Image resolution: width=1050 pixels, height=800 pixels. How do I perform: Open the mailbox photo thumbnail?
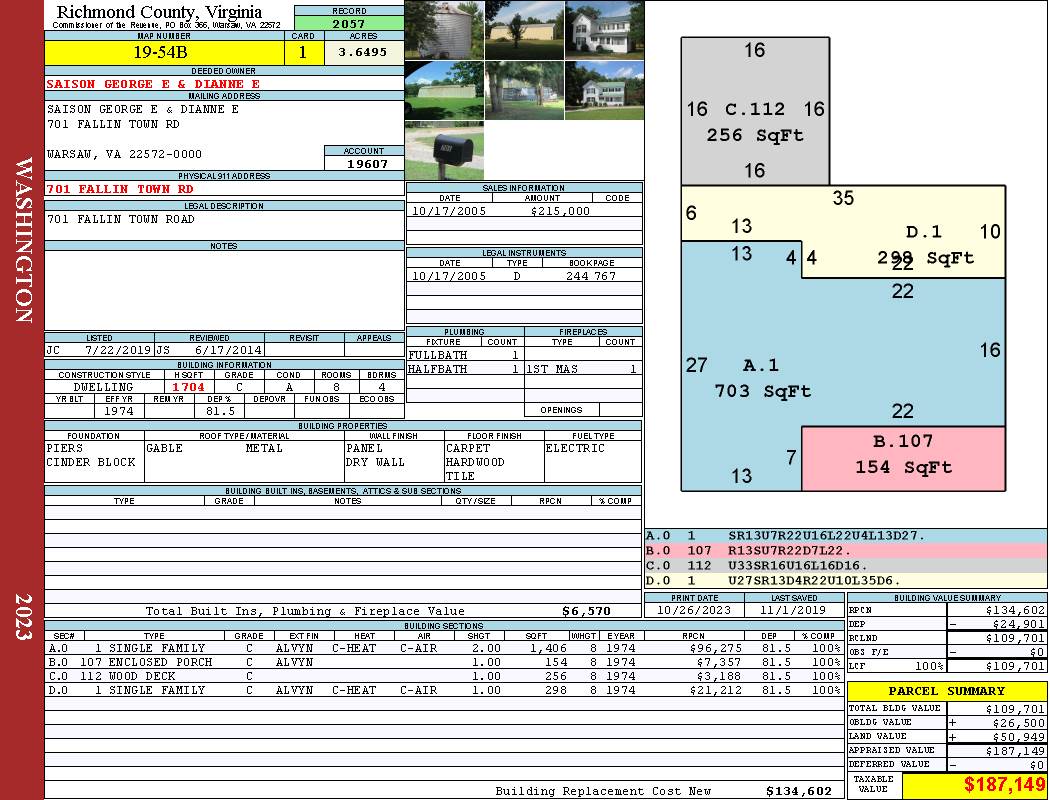pos(444,151)
